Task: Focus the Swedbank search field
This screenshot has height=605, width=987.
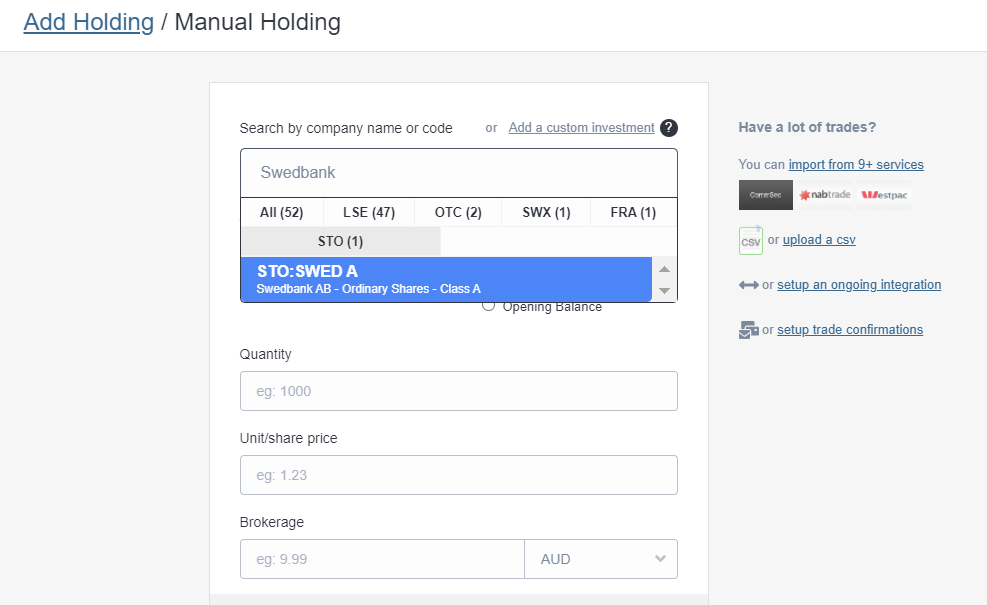Action: [459, 172]
